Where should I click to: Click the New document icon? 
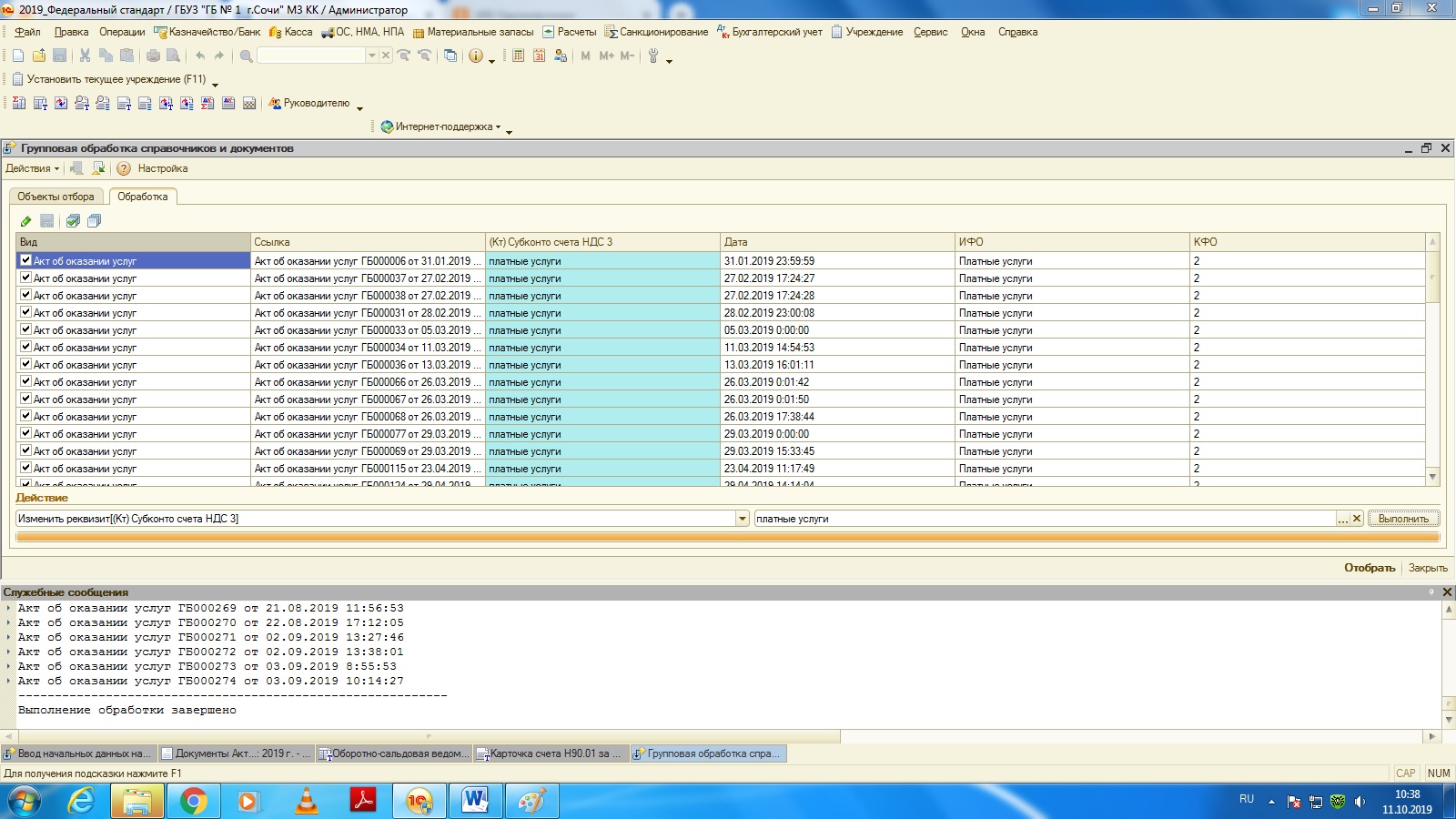click(18, 56)
